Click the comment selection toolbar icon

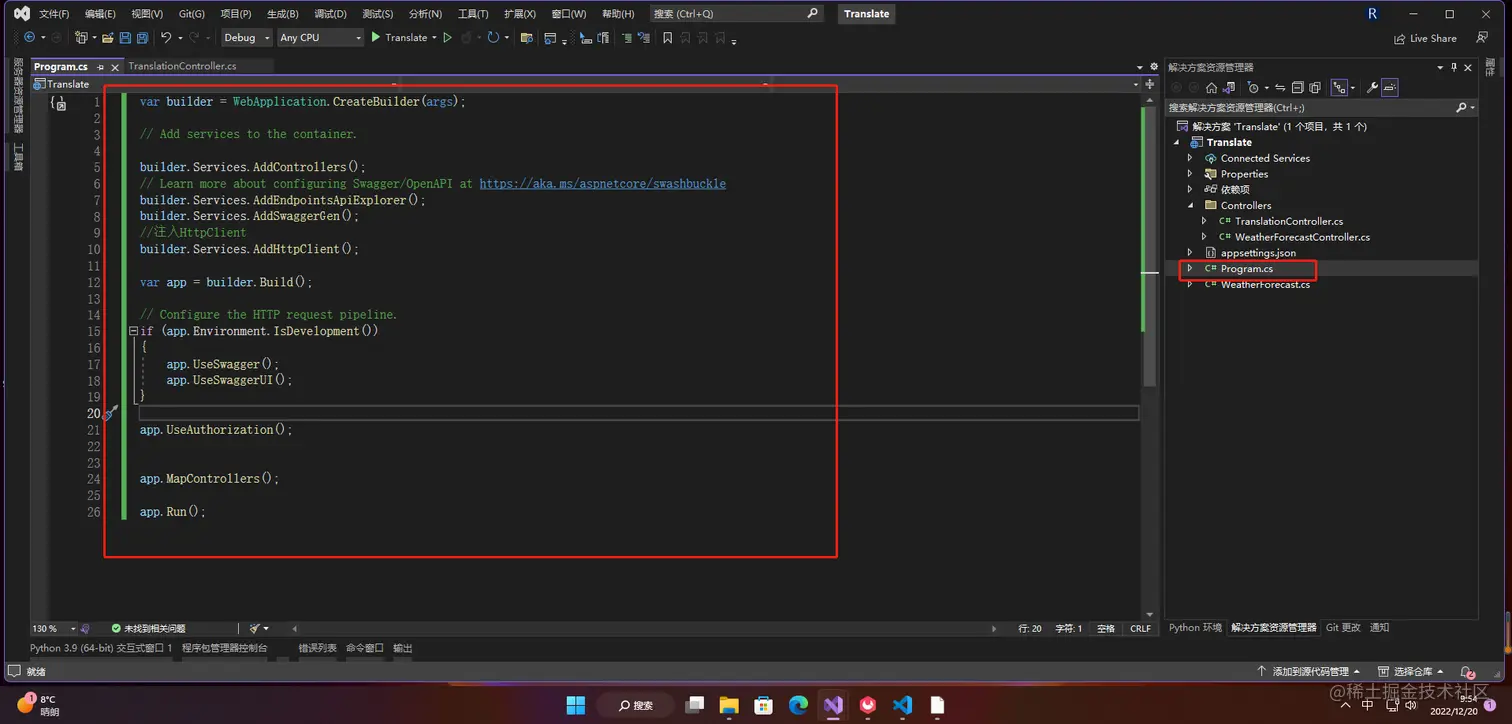(x=626, y=37)
